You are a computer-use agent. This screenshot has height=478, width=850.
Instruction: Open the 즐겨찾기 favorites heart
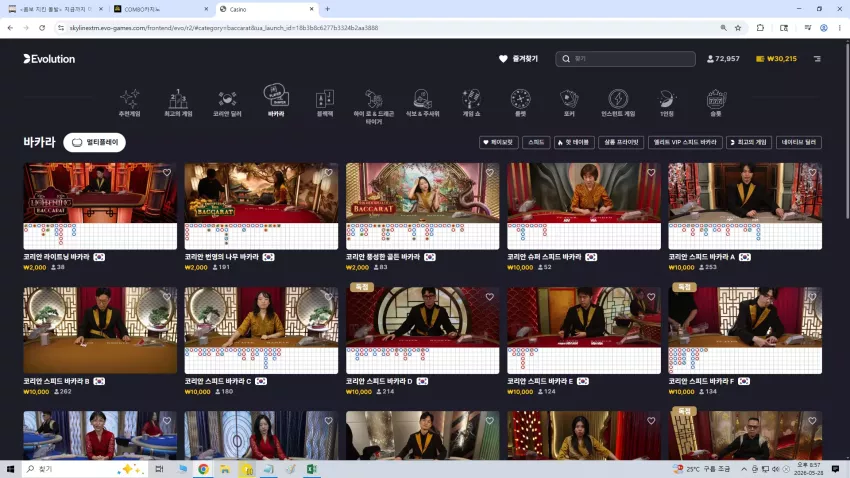point(518,59)
